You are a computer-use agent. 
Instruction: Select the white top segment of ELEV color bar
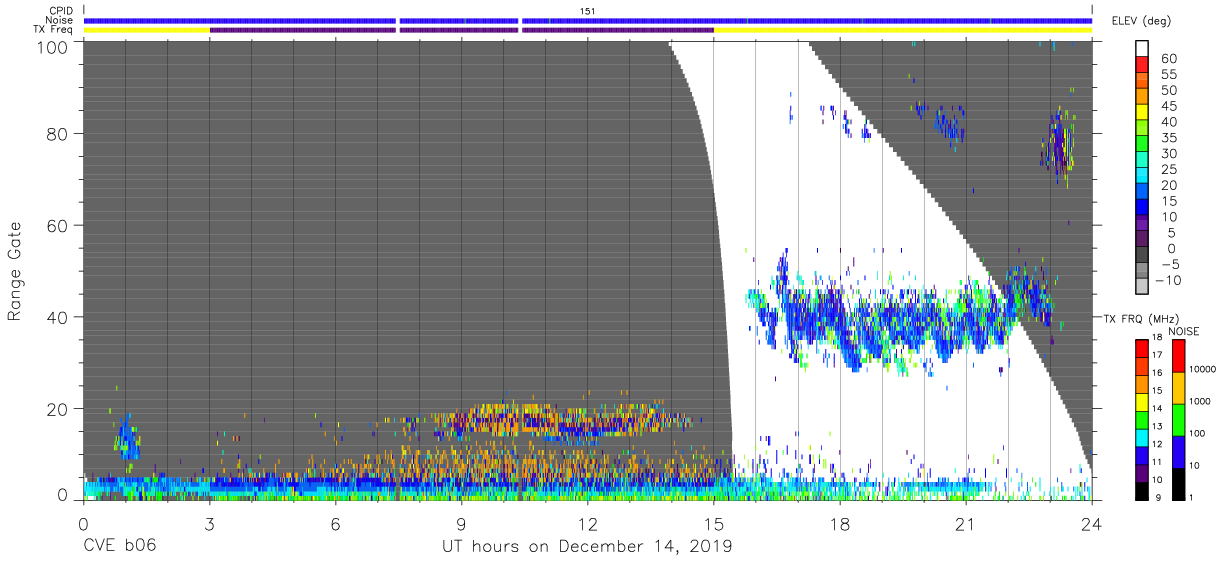[x=1144, y=49]
